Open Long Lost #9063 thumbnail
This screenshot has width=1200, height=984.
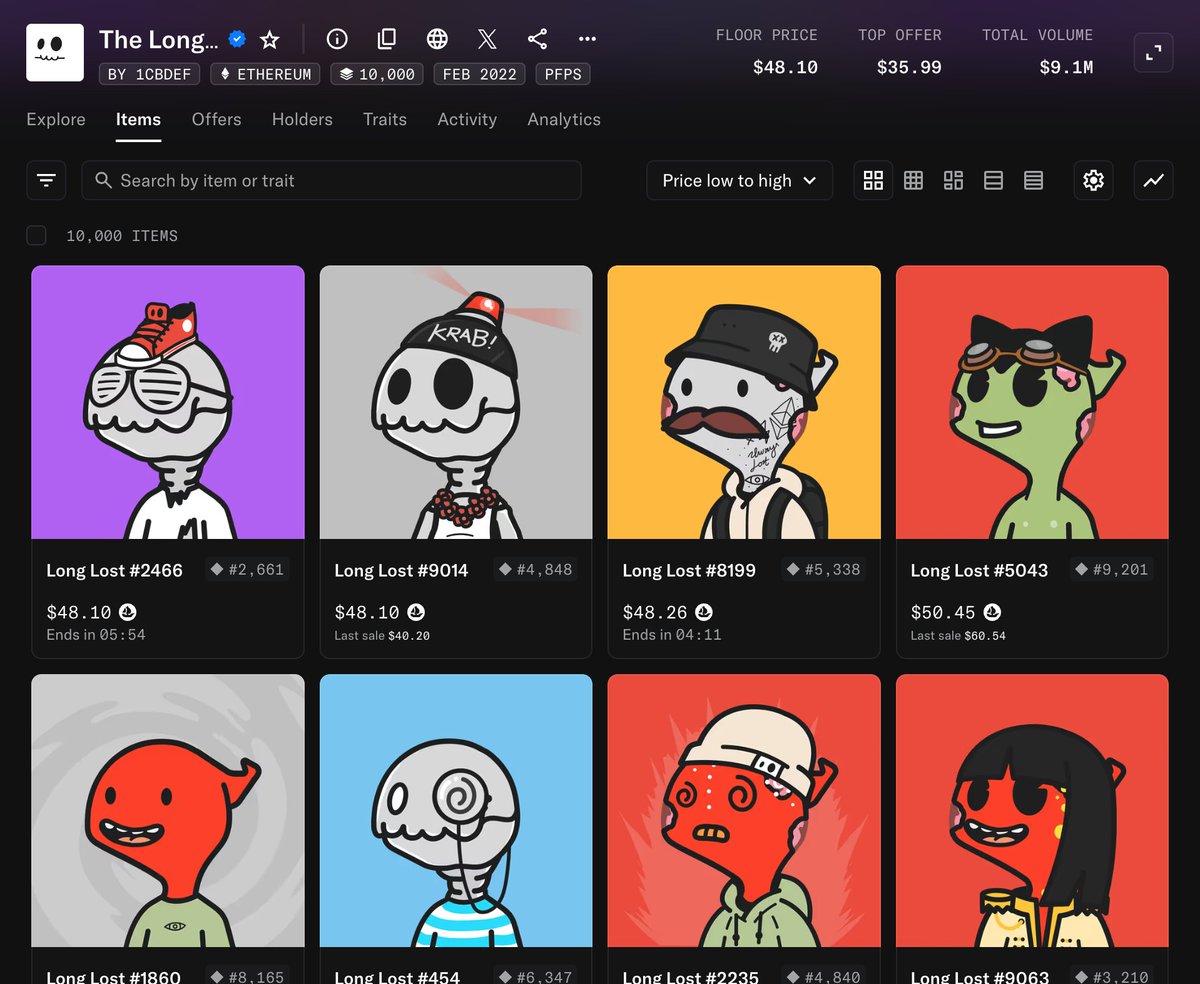pyautogui.click(x=1032, y=810)
